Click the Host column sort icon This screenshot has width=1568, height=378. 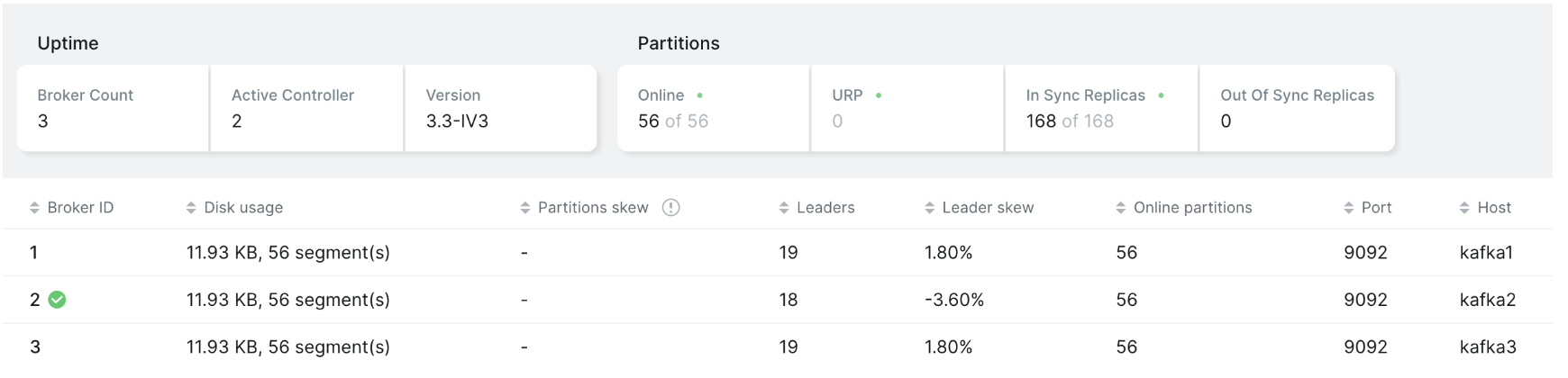pyautogui.click(x=1464, y=208)
